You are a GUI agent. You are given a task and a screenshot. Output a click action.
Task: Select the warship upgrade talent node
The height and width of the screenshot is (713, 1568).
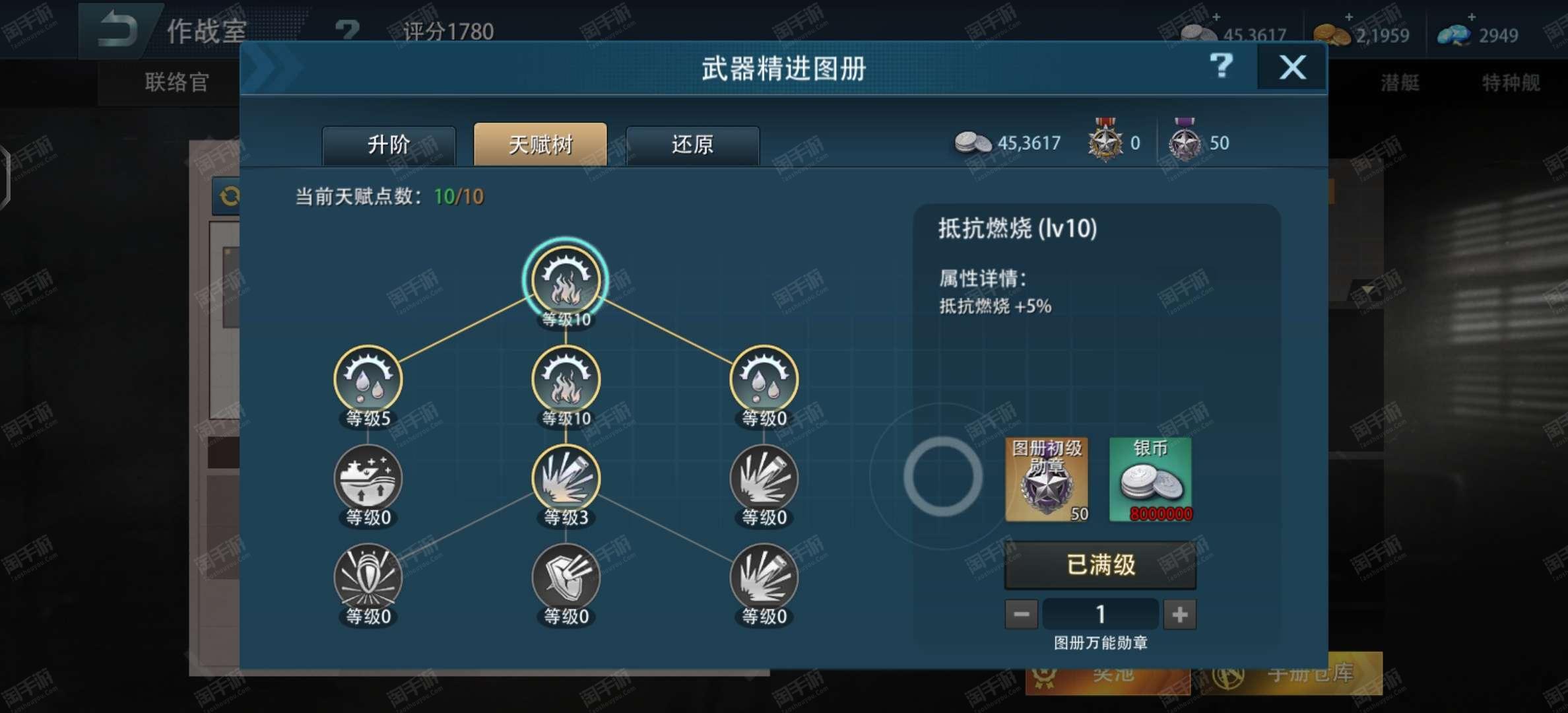(368, 479)
